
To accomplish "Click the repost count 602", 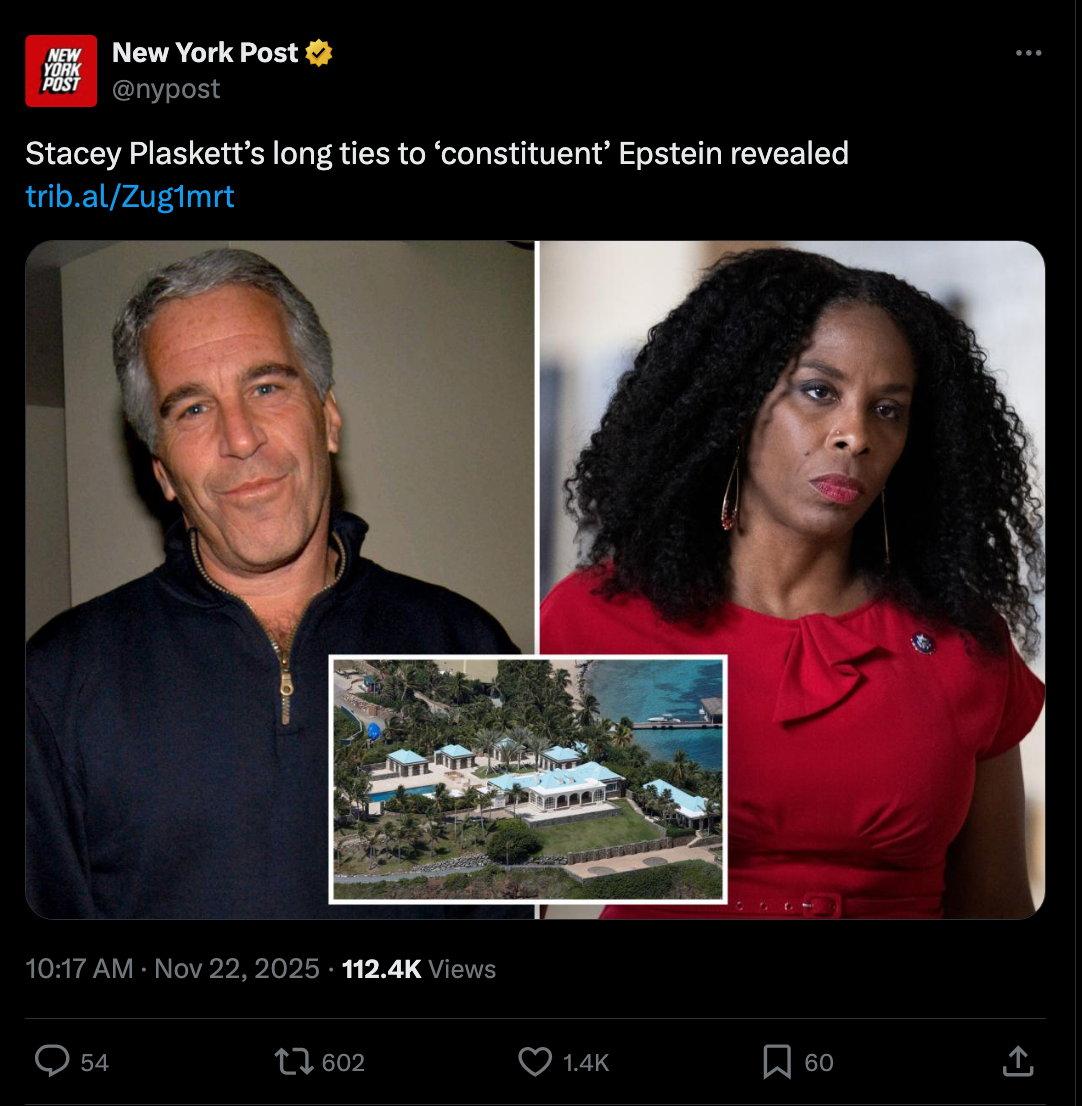I will click(343, 1062).
